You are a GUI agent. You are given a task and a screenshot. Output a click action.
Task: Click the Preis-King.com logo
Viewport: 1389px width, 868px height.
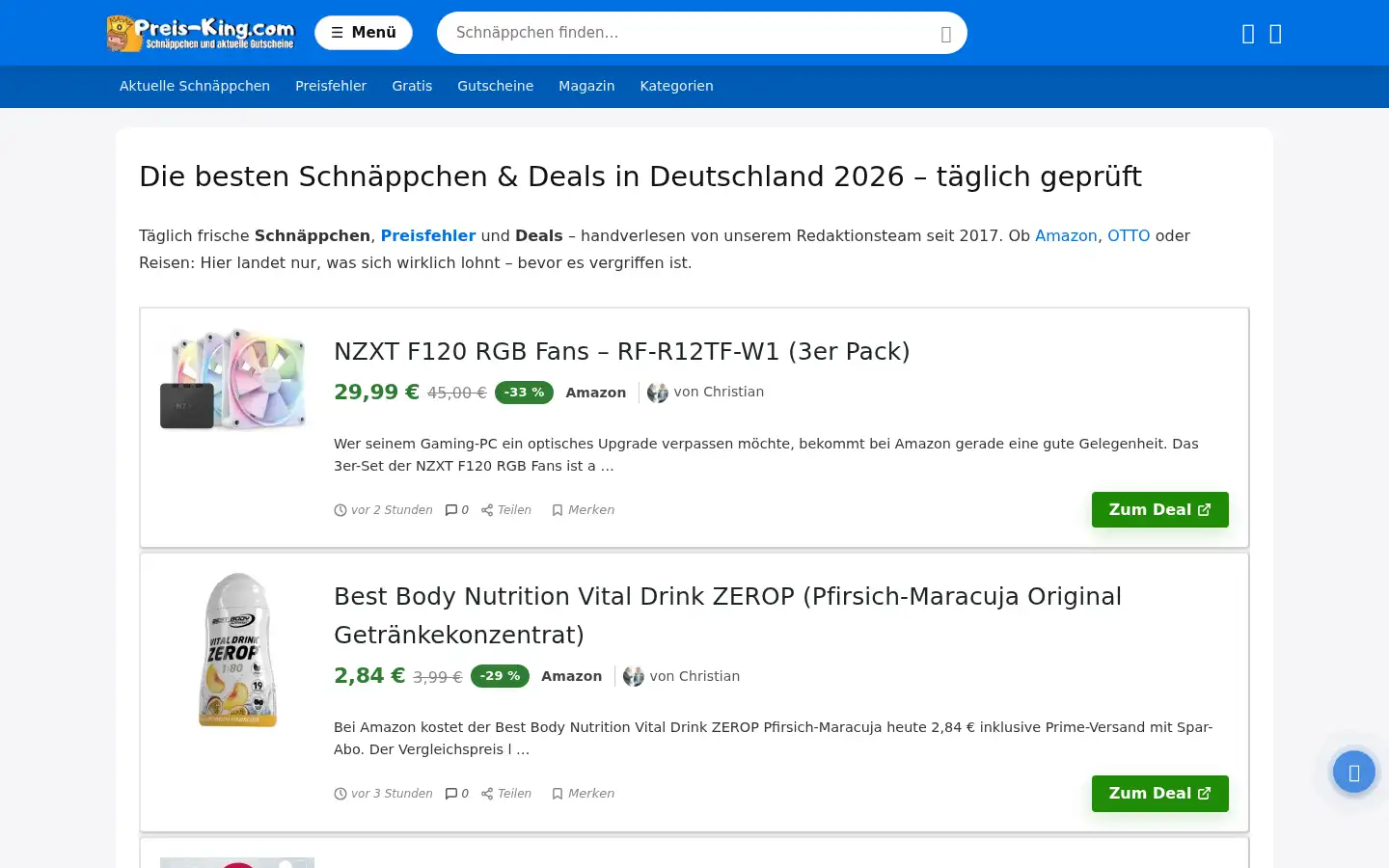(201, 33)
